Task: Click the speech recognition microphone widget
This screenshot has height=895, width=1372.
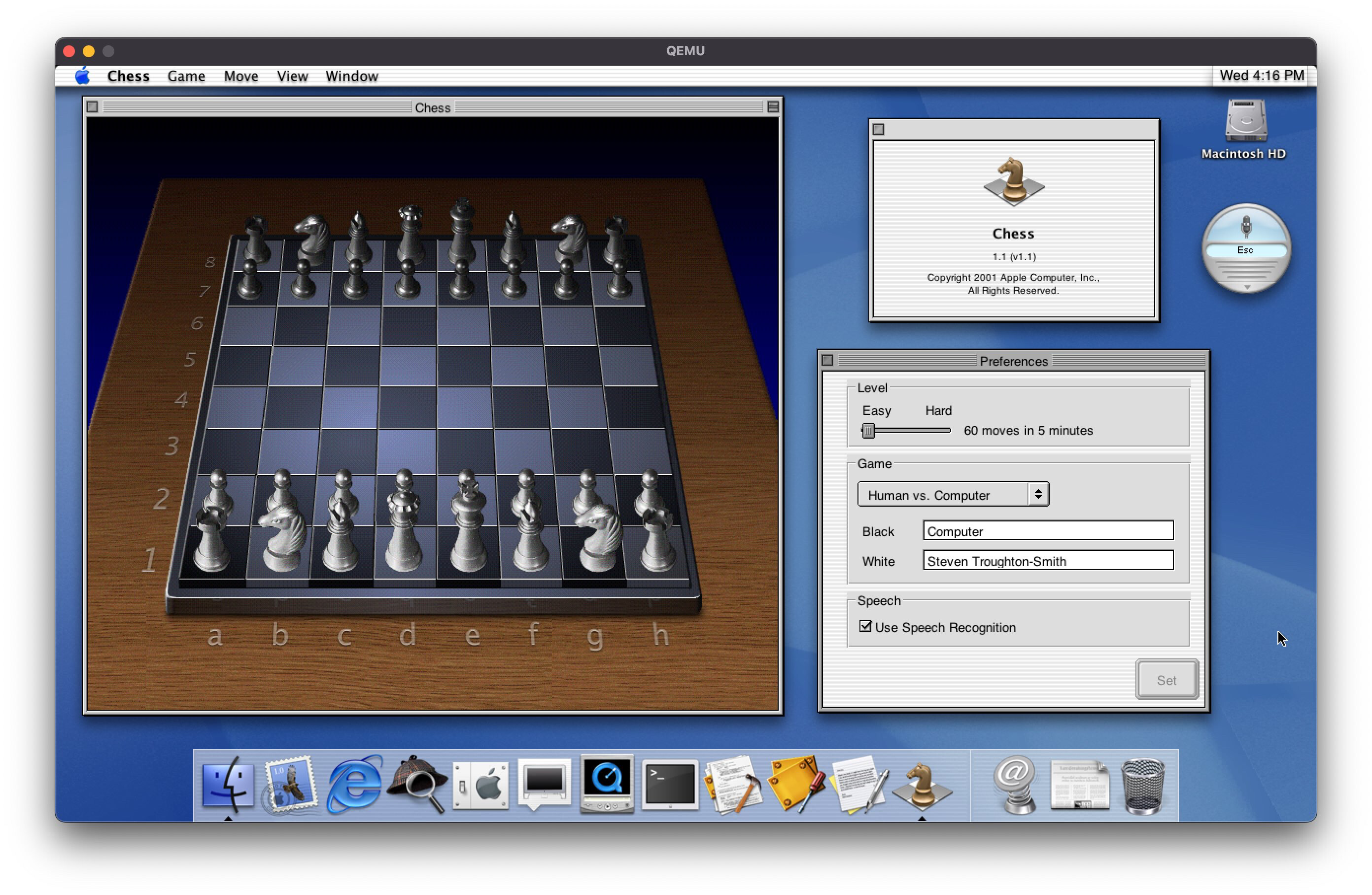Action: tap(1245, 227)
